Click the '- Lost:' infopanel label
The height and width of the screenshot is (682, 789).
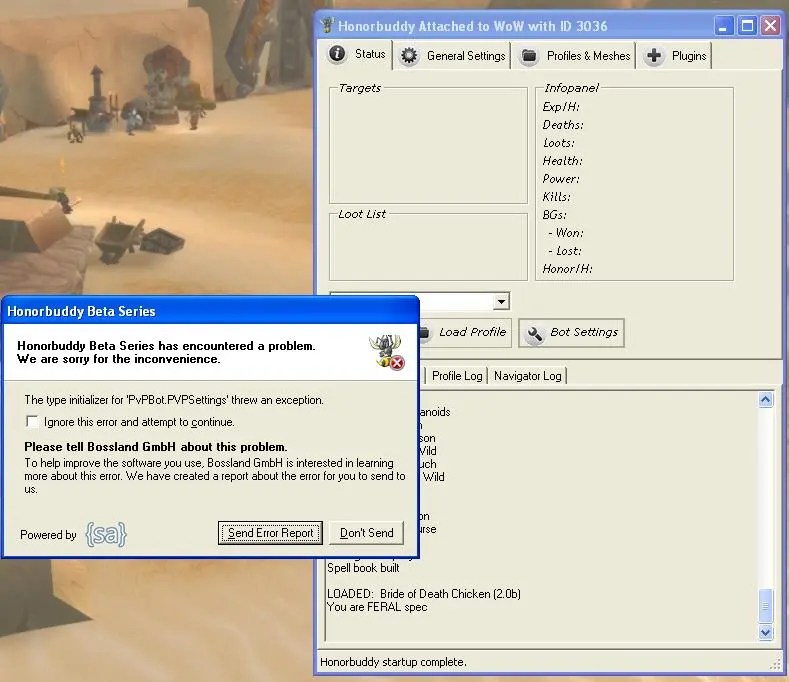(565, 251)
